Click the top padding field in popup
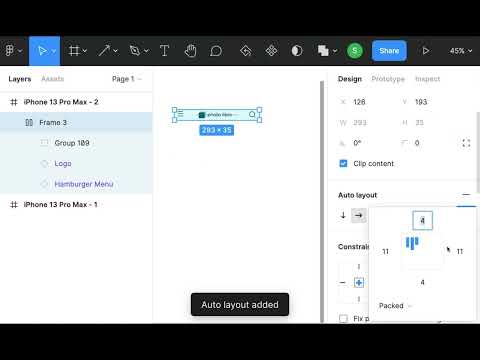 tap(422, 221)
